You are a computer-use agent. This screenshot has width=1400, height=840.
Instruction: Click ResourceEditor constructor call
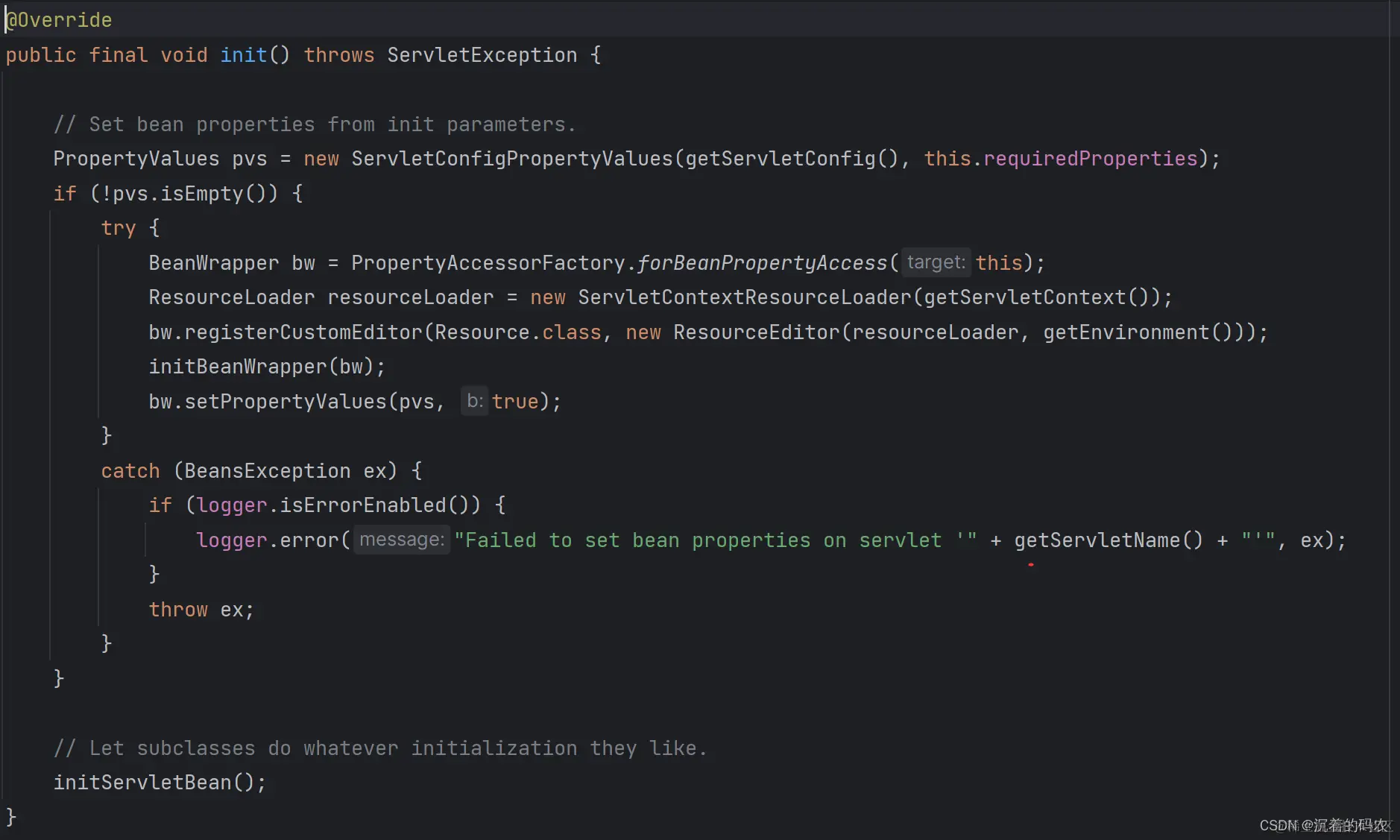(x=756, y=332)
